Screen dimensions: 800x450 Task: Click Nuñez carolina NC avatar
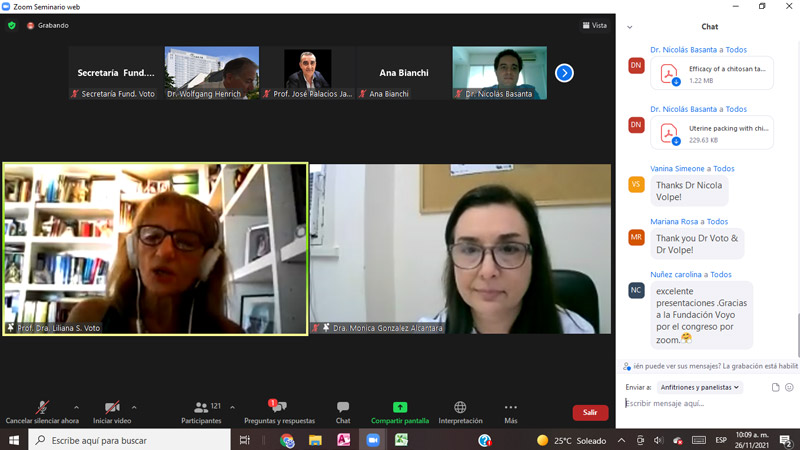coord(636,290)
